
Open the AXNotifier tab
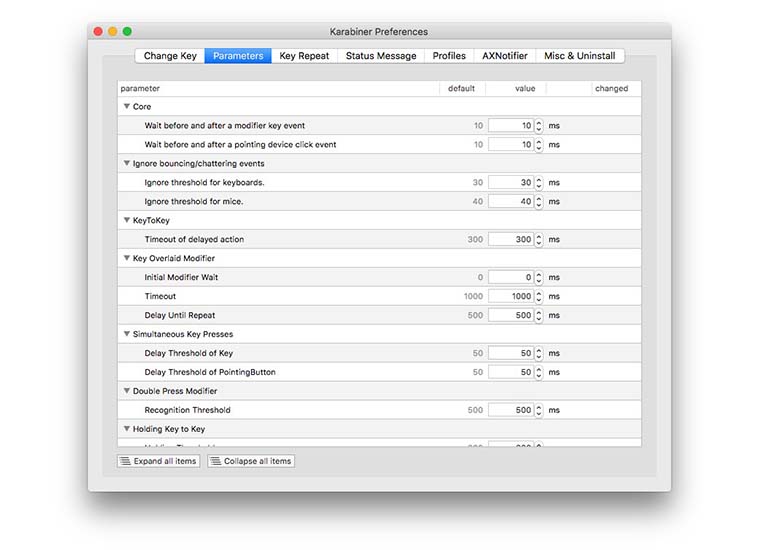coord(505,56)
